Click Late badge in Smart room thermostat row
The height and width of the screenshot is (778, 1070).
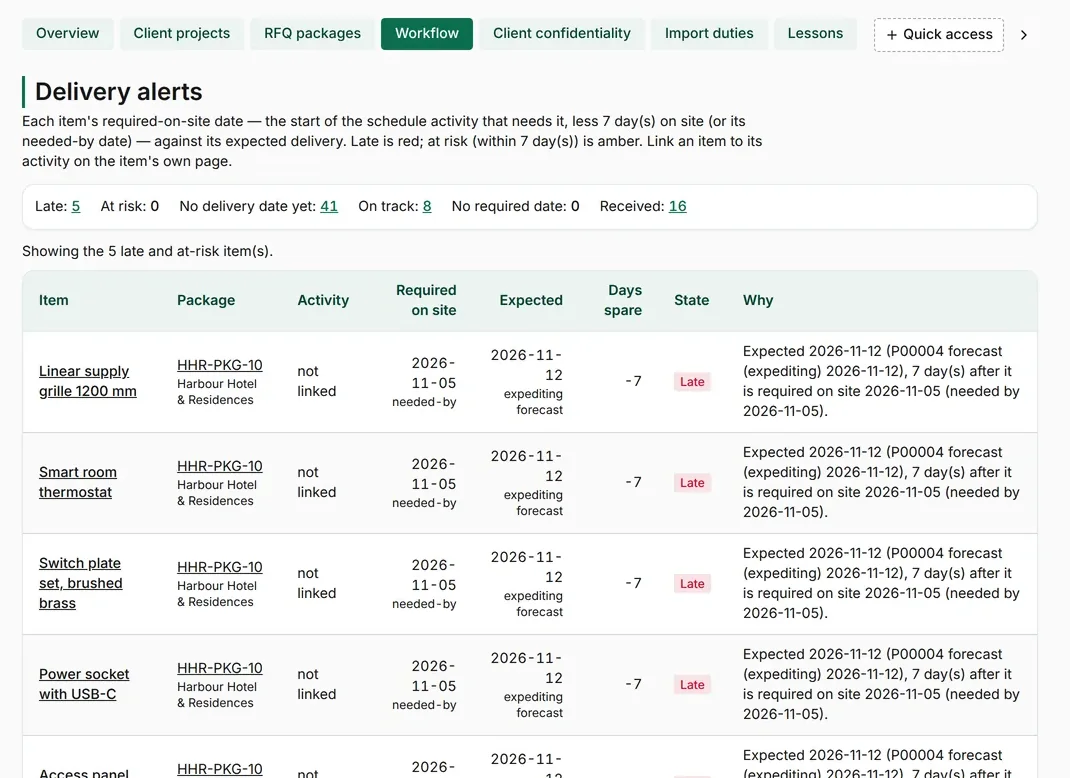tap(692, 482)
